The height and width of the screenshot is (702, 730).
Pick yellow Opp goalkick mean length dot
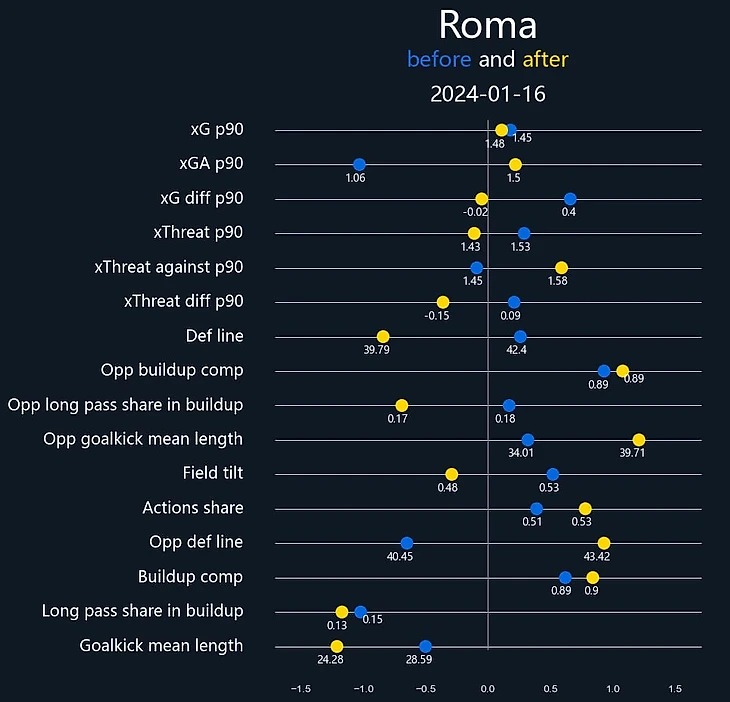tap(639, 440)
